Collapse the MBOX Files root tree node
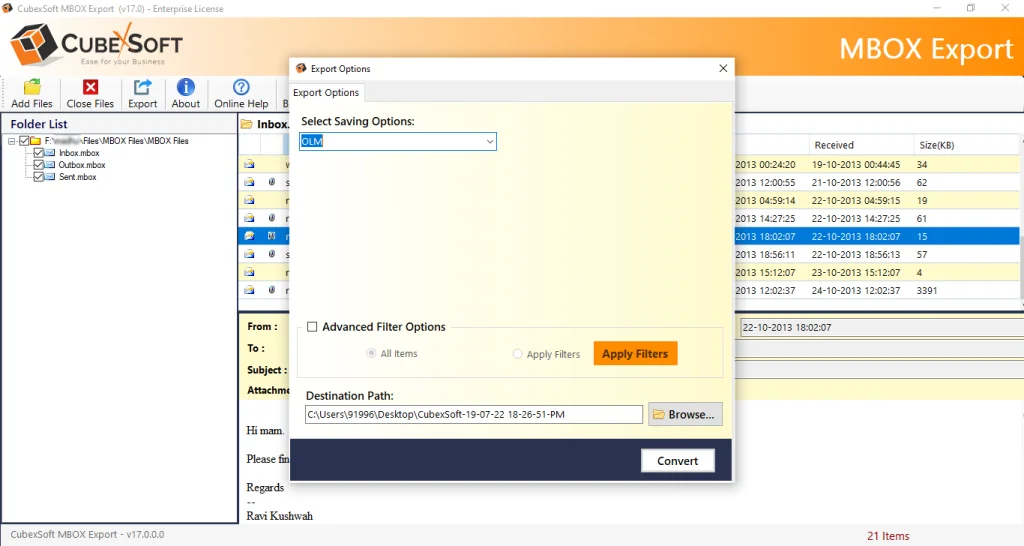The height and width of the screenshot is (546, 1024). tap(12, 141)
